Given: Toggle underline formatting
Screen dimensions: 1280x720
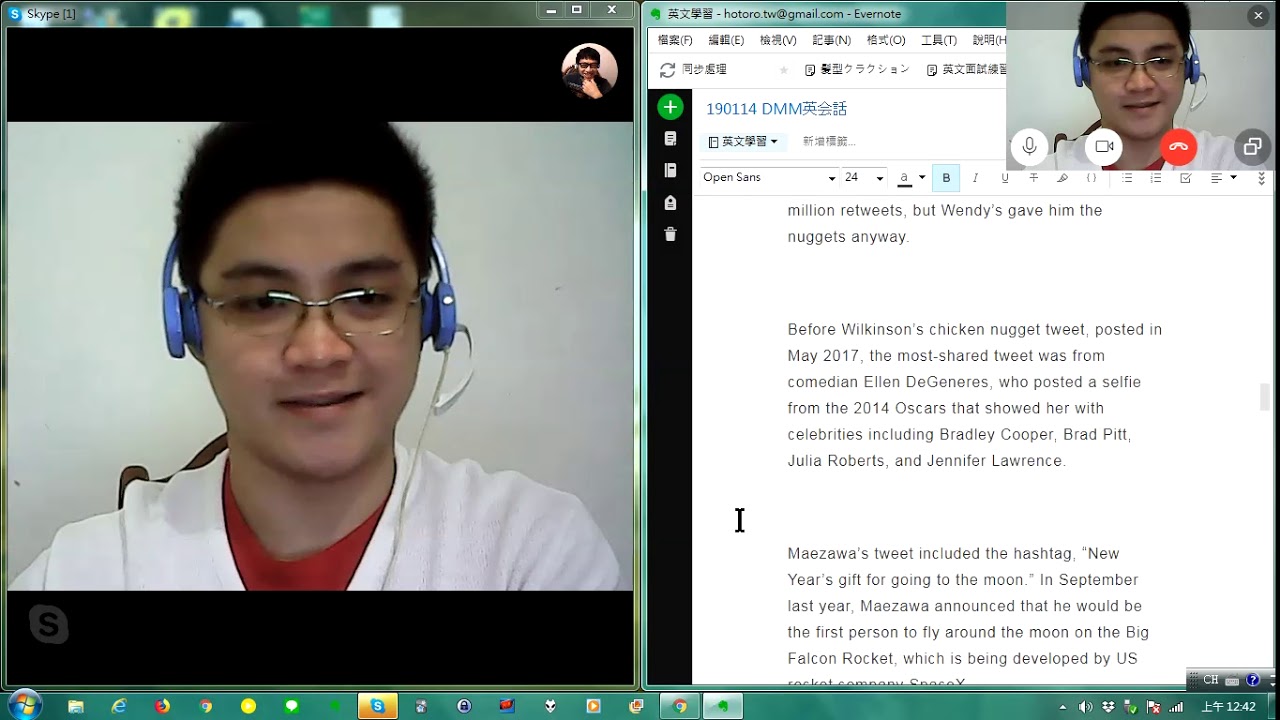Looking at the screenshot, I should tap(1004, 178).
